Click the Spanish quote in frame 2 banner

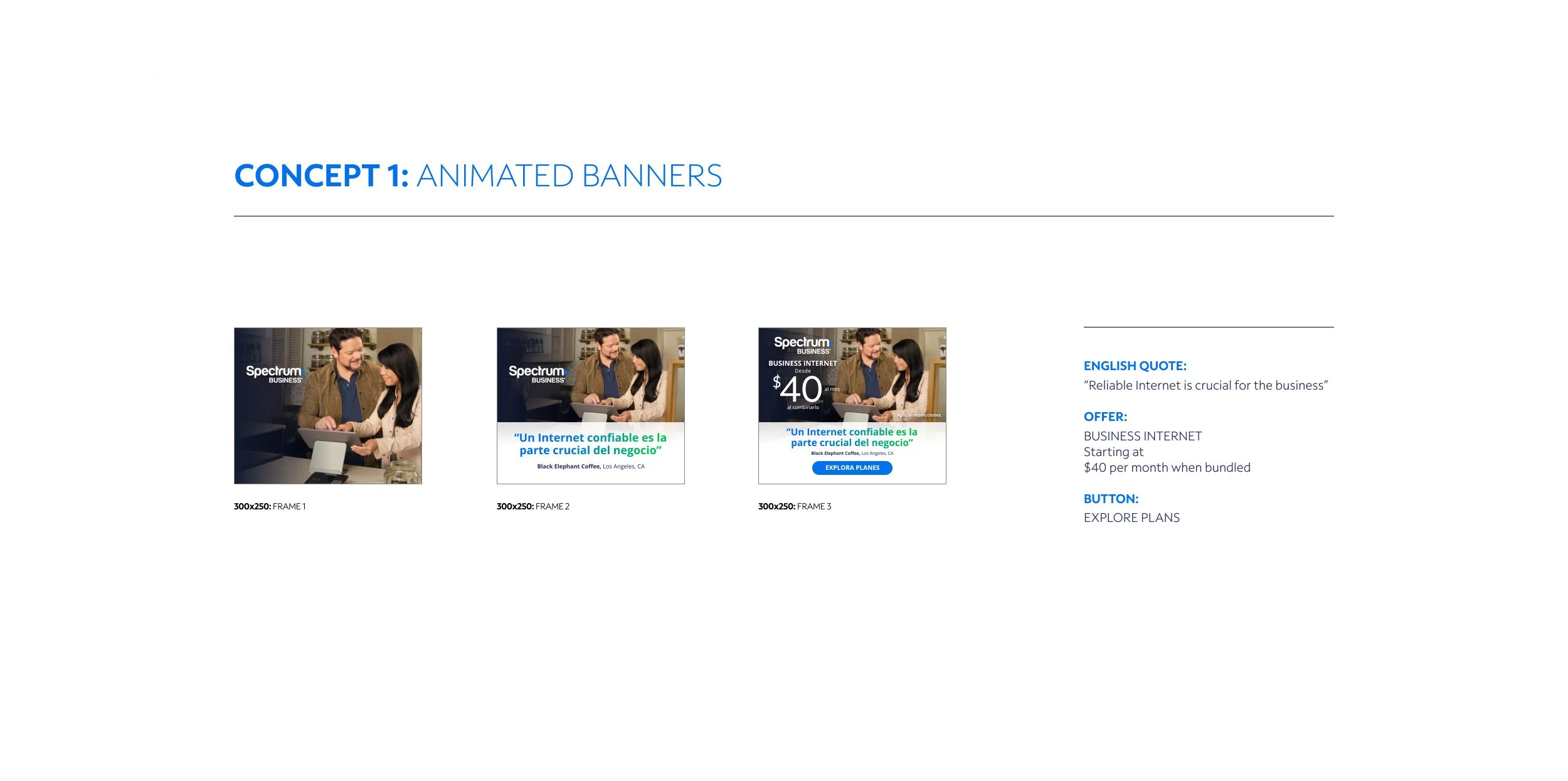click(x=590, y=444)
